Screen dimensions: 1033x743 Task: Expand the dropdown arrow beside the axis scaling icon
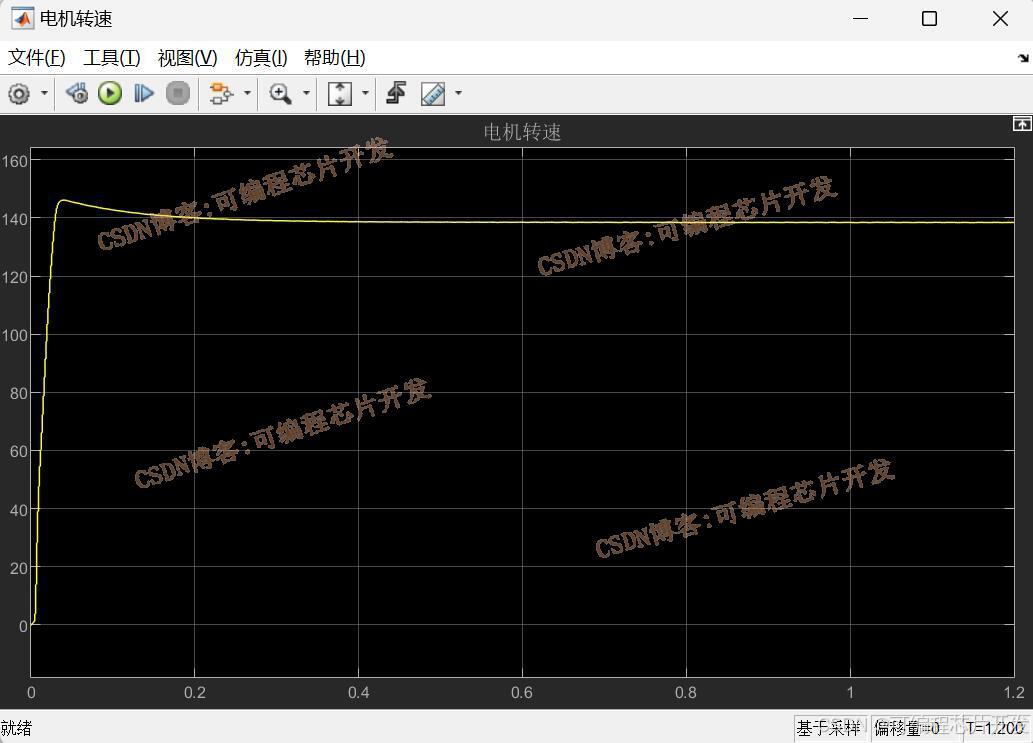(365, 94)
